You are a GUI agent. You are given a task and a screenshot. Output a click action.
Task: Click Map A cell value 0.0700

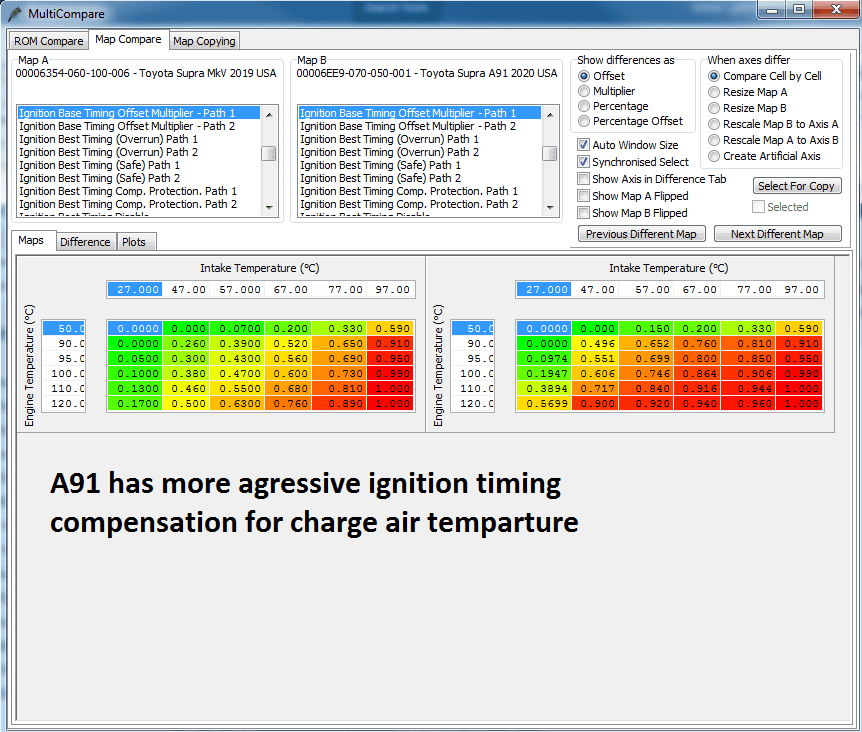(x=237, y=329)
